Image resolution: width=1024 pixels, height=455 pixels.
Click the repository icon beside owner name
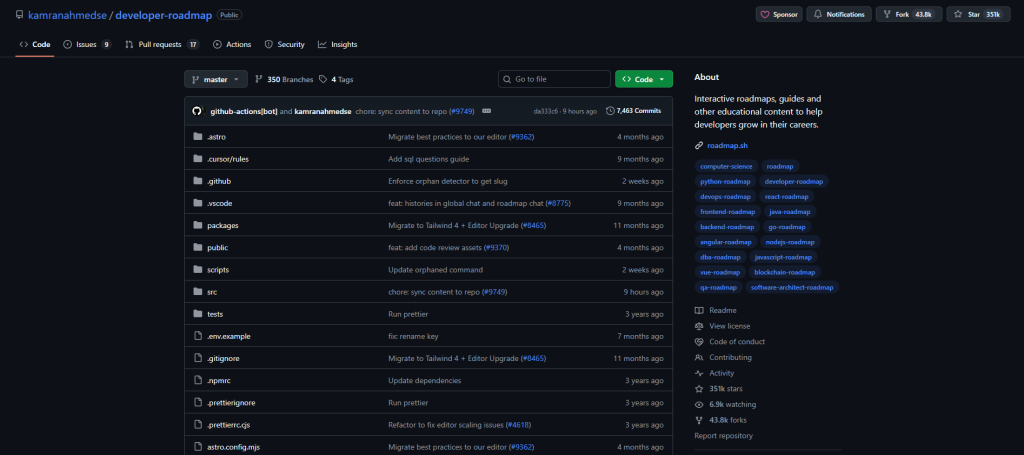tap(20, 15)
